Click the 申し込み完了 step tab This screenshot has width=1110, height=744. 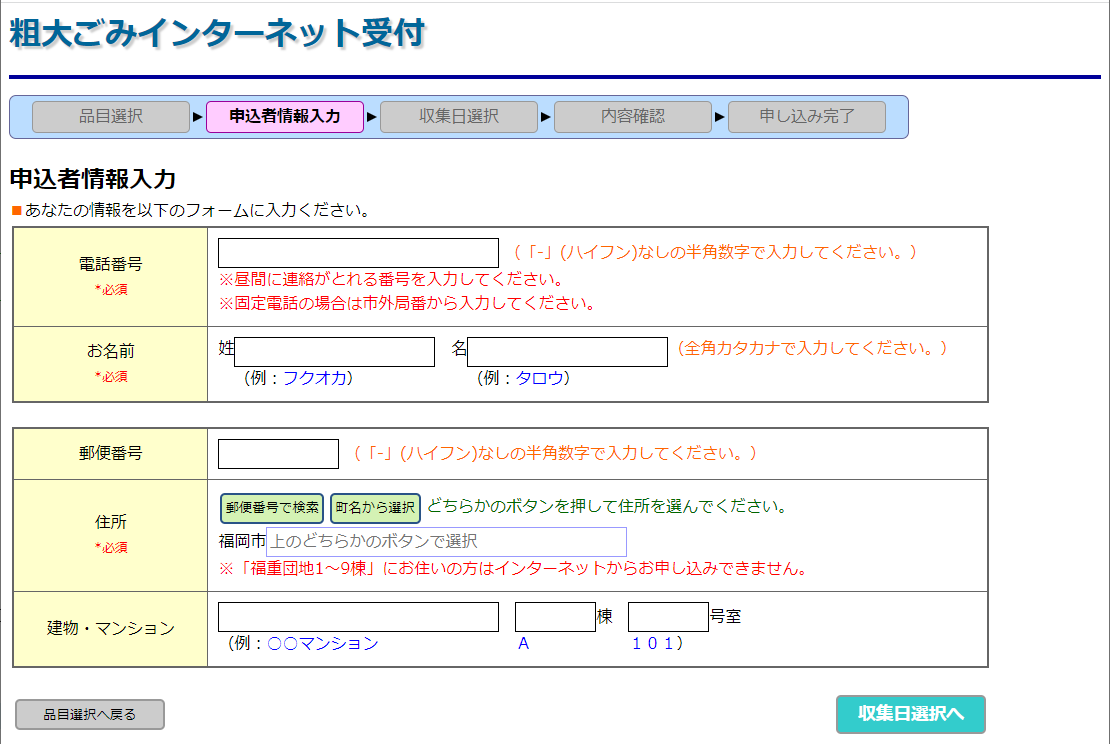807,117
